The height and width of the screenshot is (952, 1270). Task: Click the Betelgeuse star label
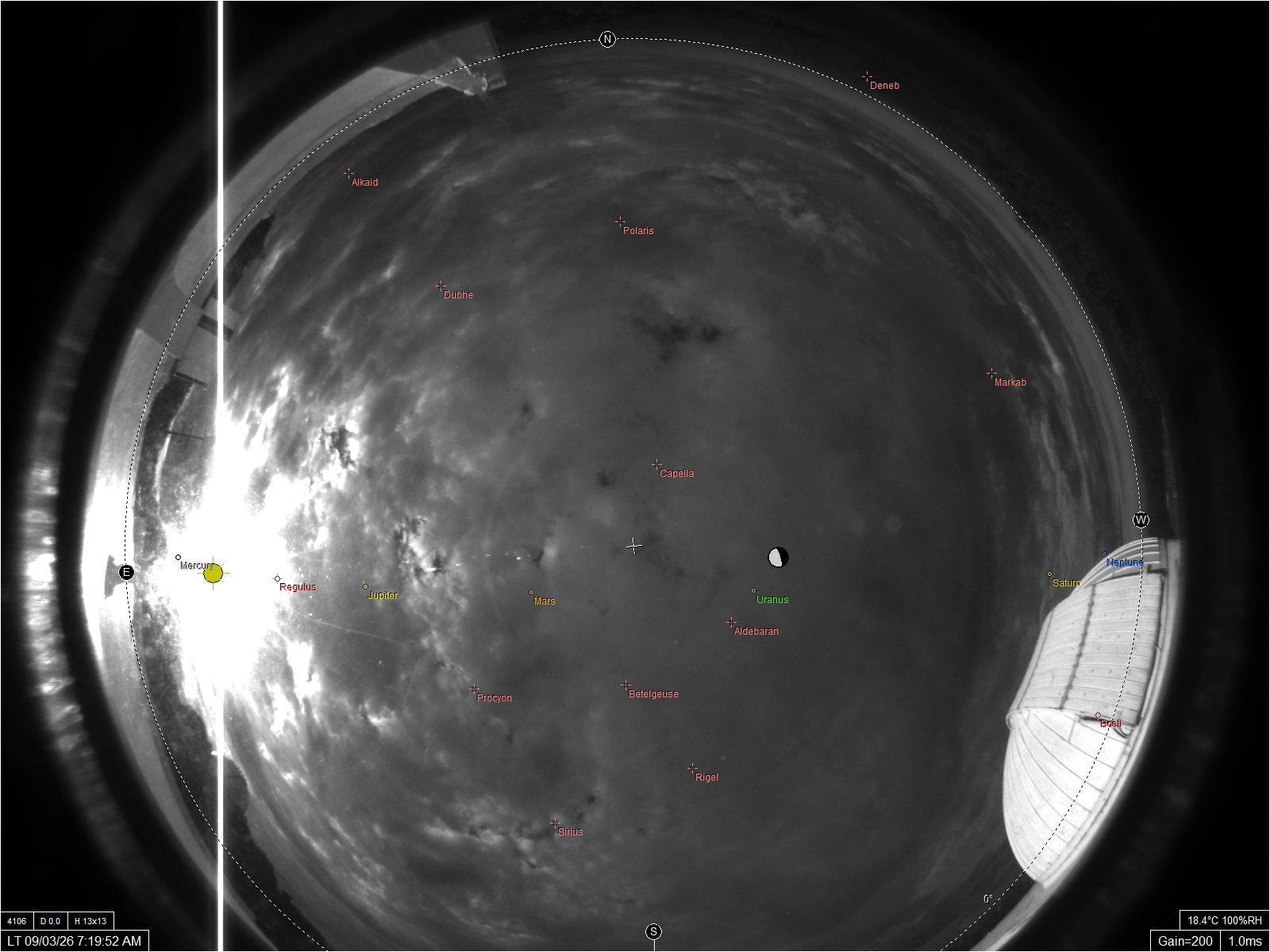pos(653,694)
